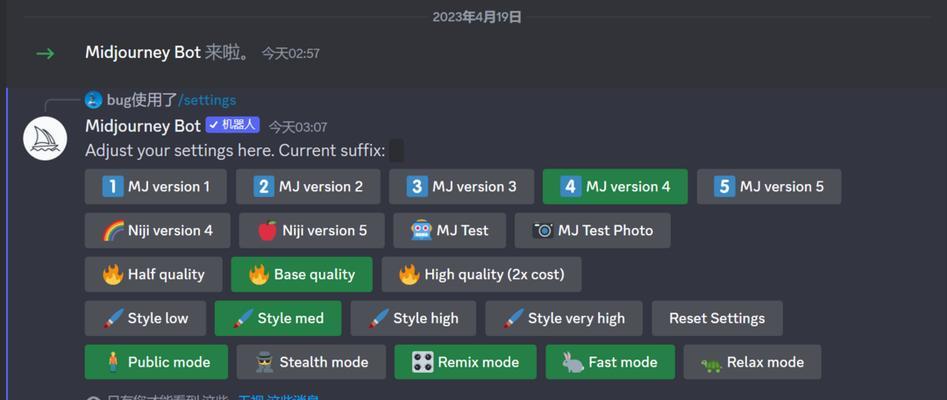947x400 pixels.
Task: Toggle Public mode button
Action: coord(156,362)
